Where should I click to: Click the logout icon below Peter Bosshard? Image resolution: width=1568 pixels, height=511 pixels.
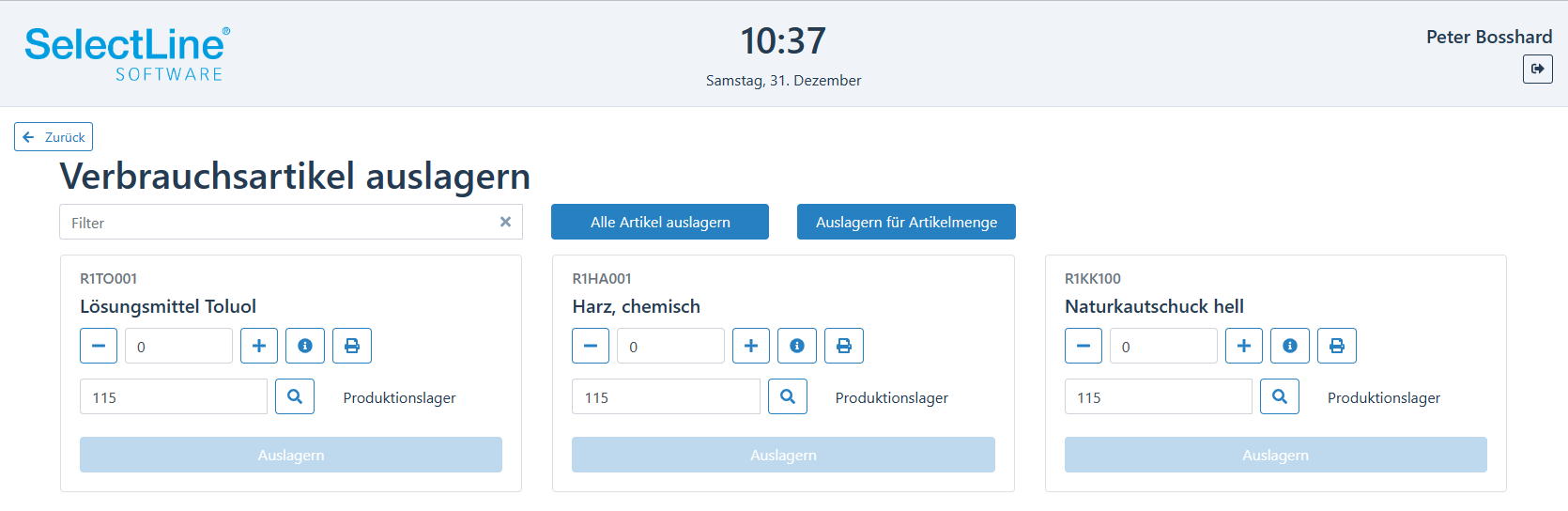1537,69
